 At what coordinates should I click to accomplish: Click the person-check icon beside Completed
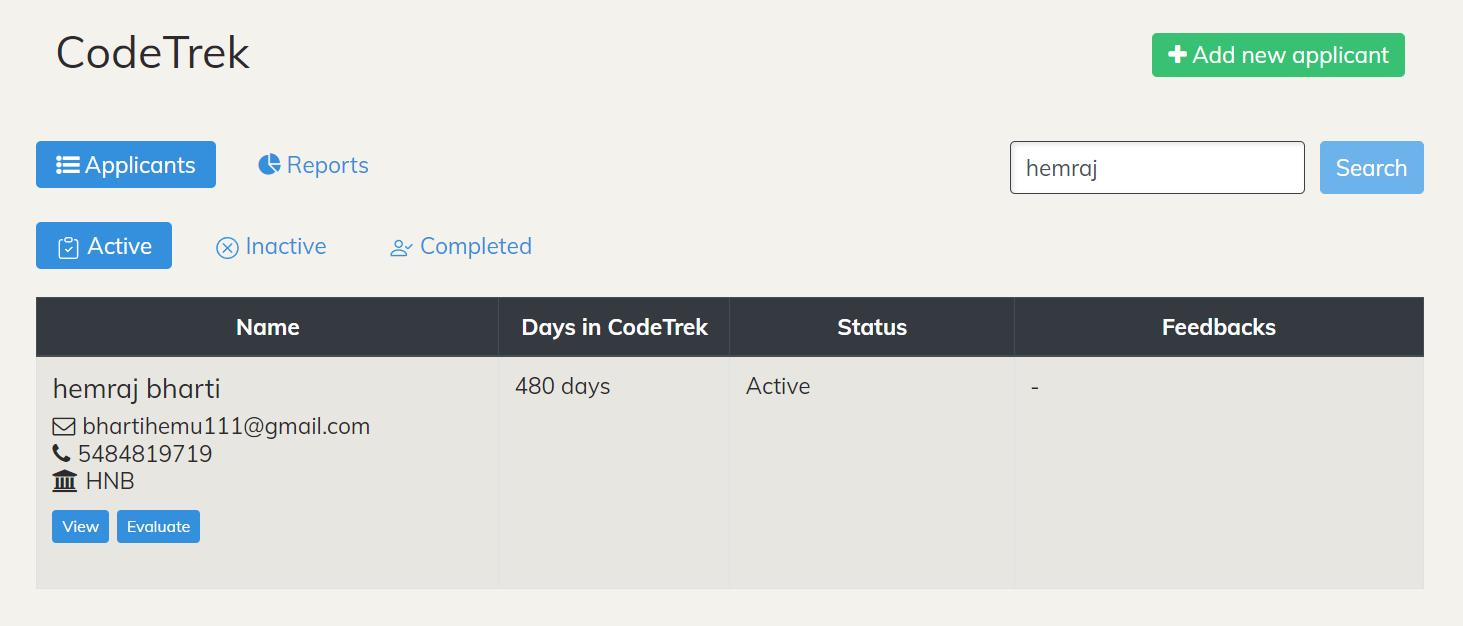coord(401,246)
